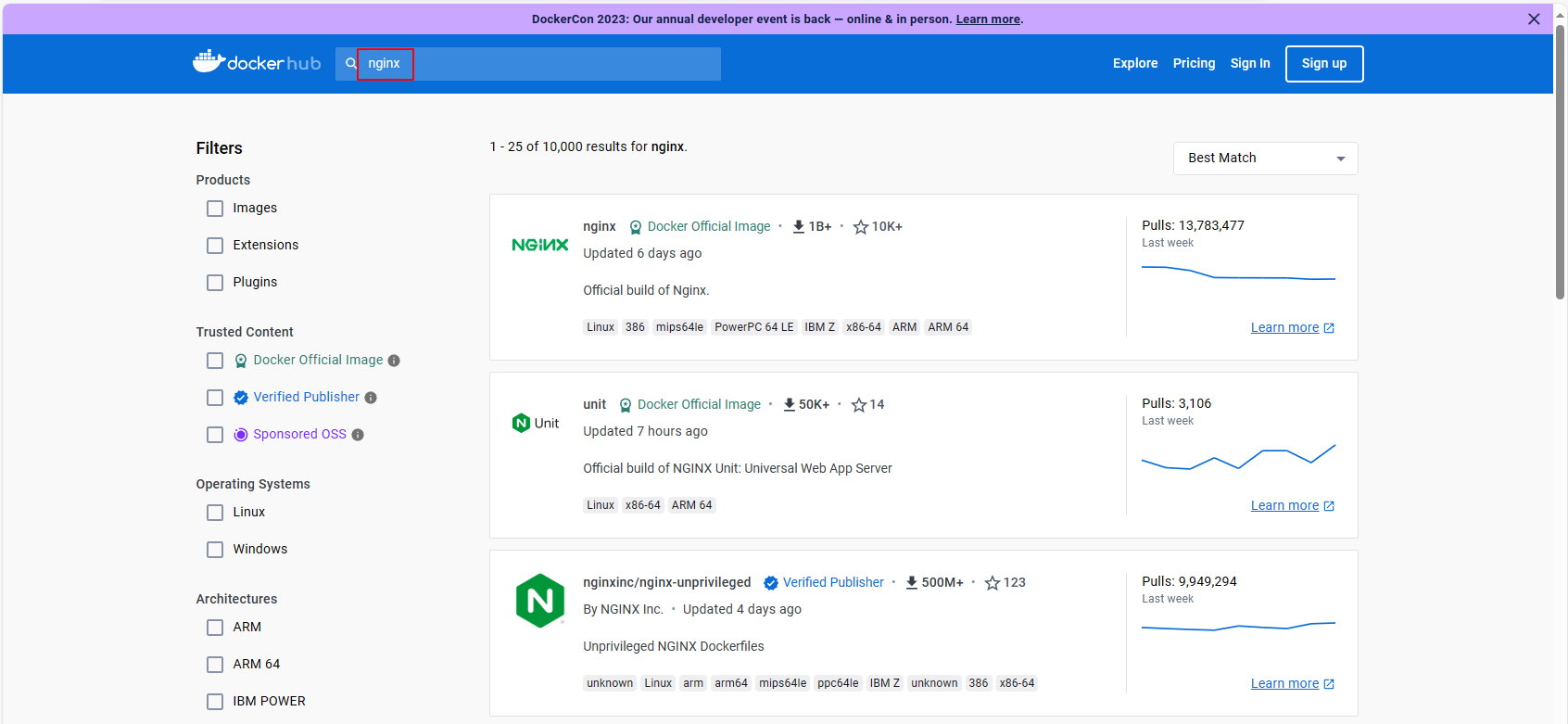Screen dimensions: 1568x724
Task: Click the nginx-unprivileged pulls trend chart
Action: pyautogui.click(x=1238, y=627)
